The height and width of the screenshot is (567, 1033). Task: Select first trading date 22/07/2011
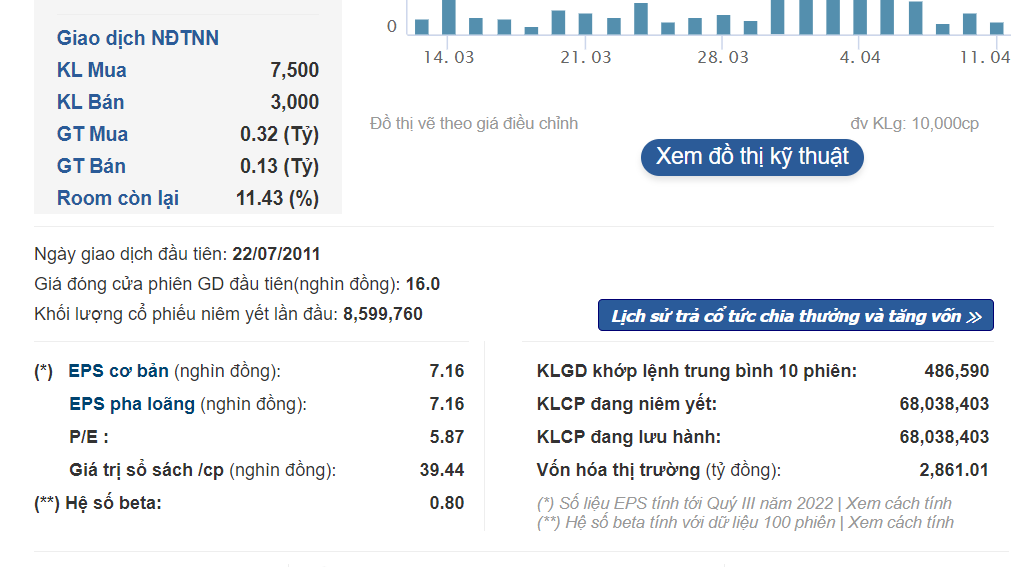coord(276,254)
